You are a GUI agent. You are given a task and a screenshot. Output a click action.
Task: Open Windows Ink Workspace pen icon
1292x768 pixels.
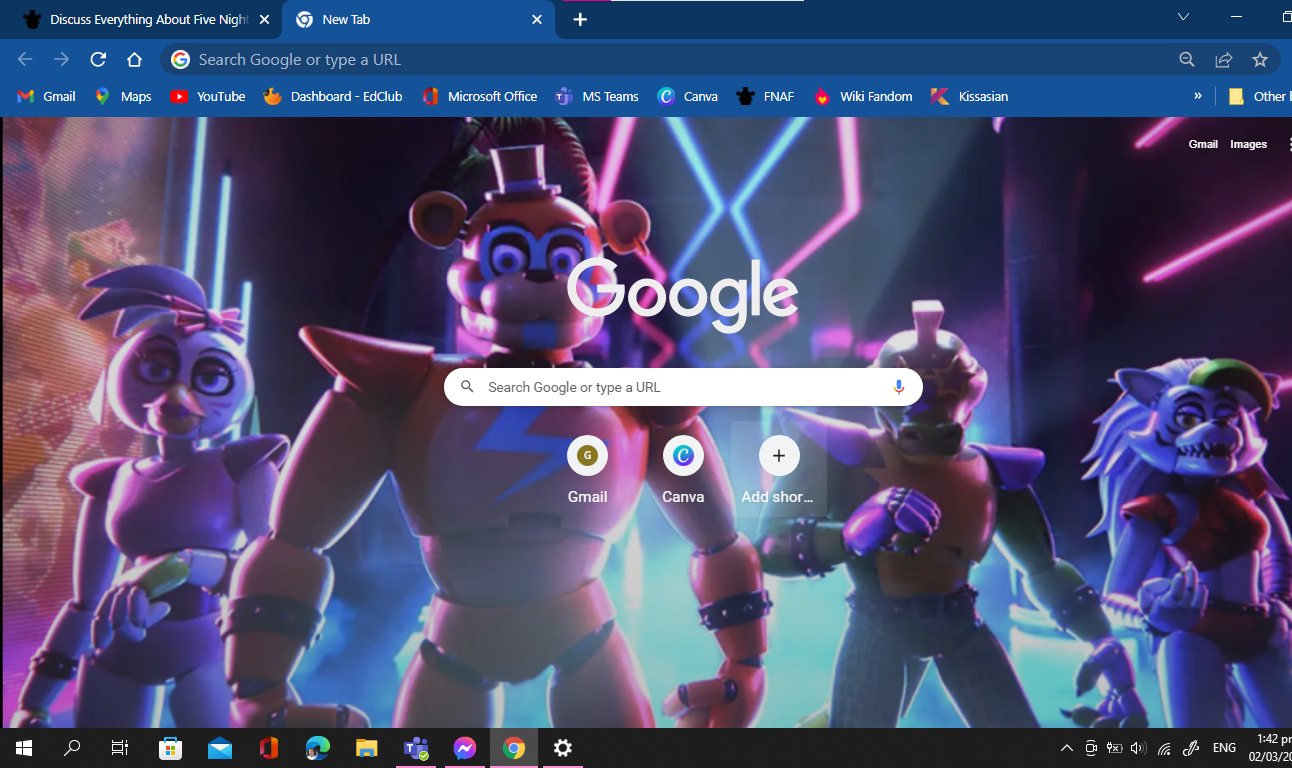click(1191, 748)
